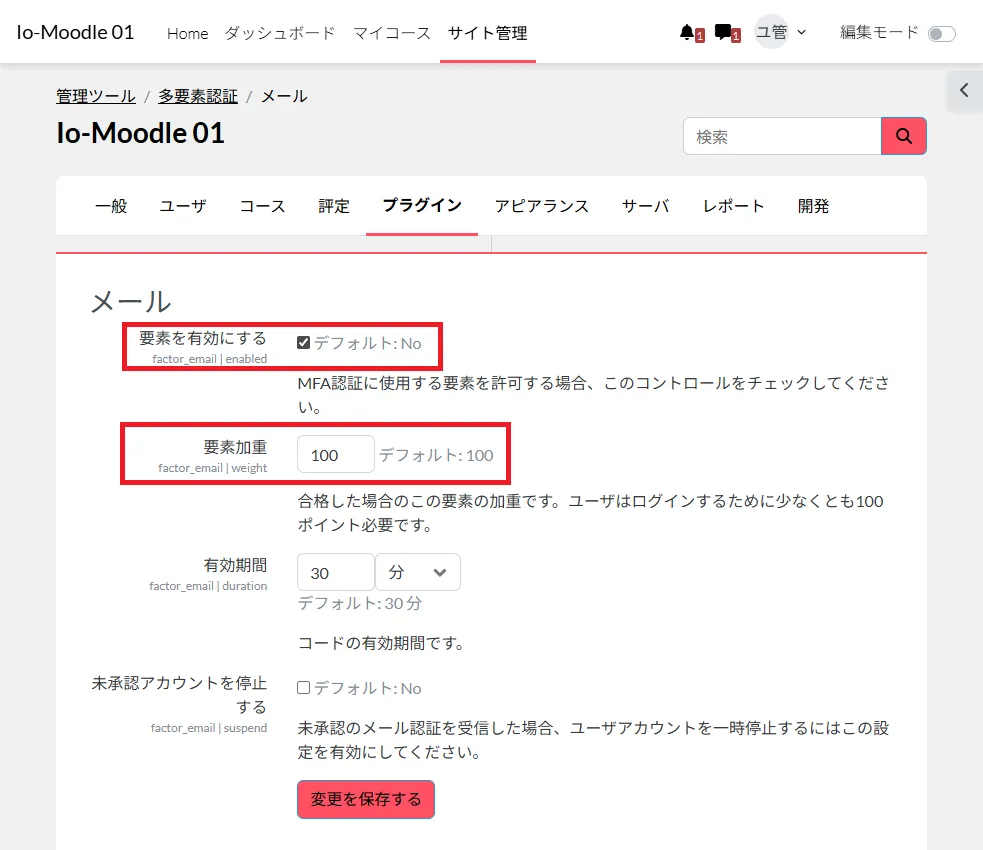Click the factor_email | suspend setting name

click(209, 728)
